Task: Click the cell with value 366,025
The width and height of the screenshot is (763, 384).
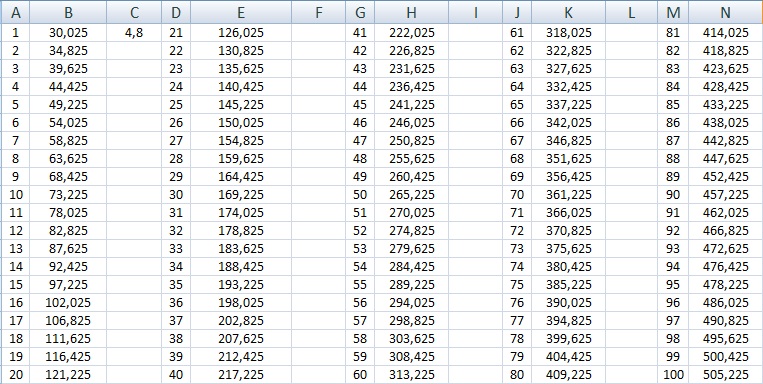Action: tap(568, 213)
